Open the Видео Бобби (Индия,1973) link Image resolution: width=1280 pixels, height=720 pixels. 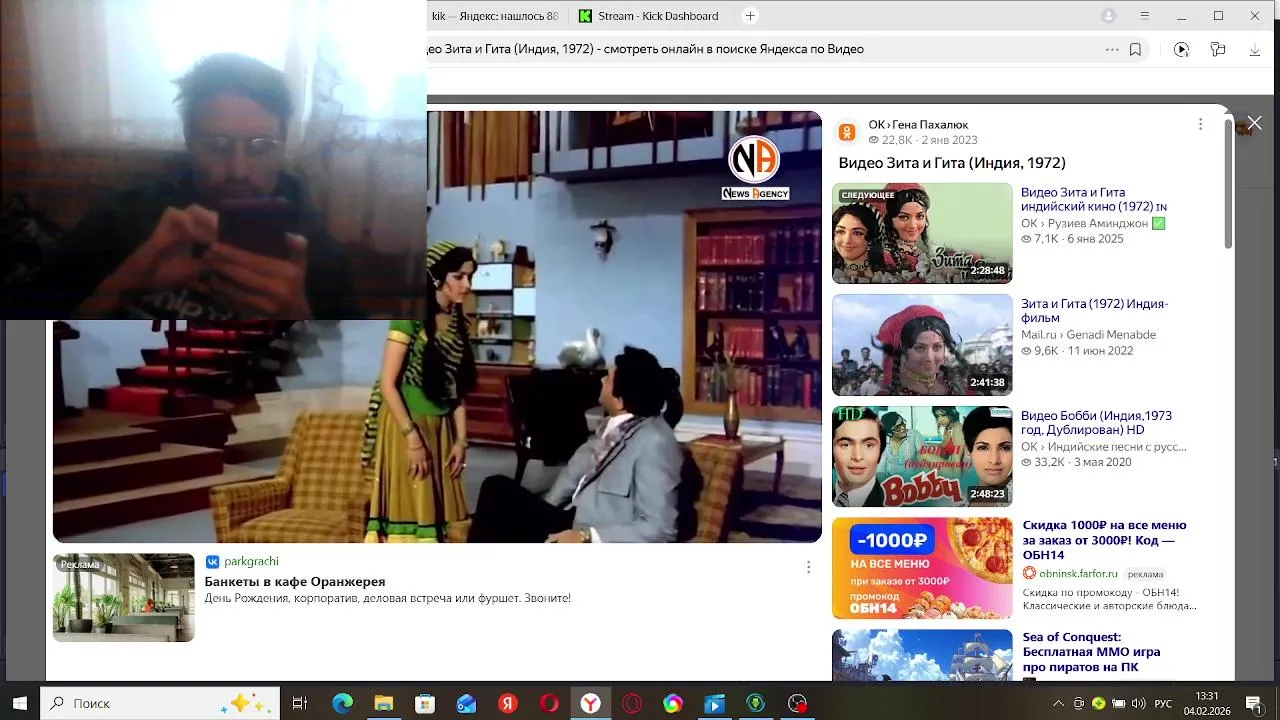[x=1096, y=423]
